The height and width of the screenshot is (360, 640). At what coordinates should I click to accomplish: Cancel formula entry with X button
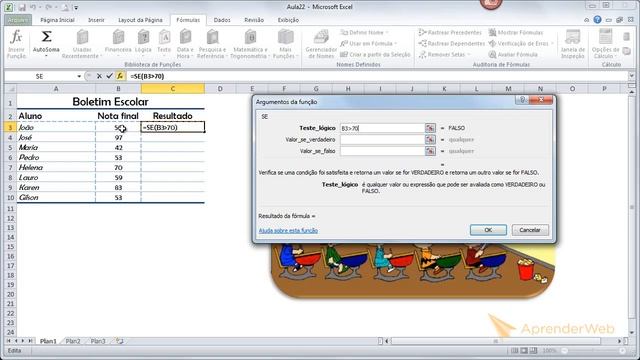pyautogui.click(x=99, y=76)
